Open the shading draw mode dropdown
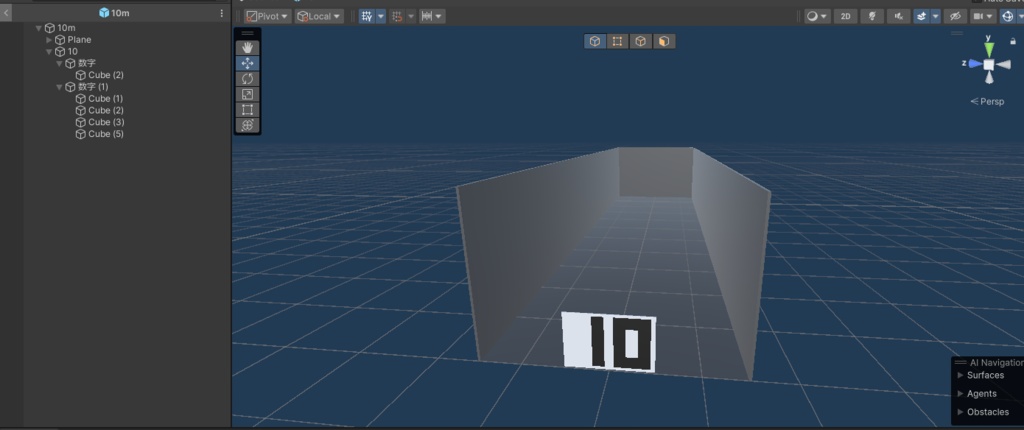This screenshot has width=1024, height=430. point(817,16)
